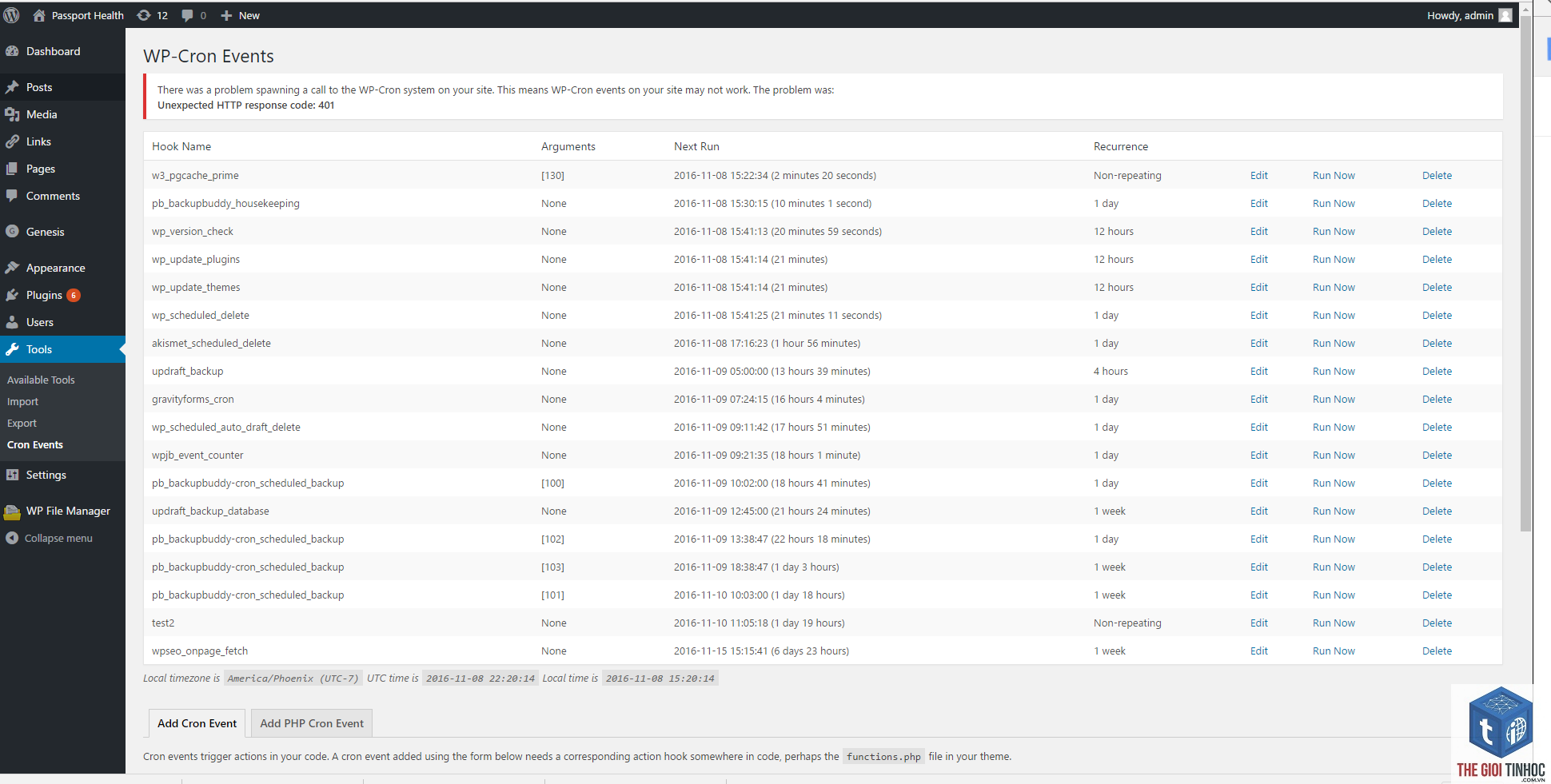Viewport: 1551px width, 784px height.
Task: Run the updraft_backup event now
Action: (x=1334, y=371)
